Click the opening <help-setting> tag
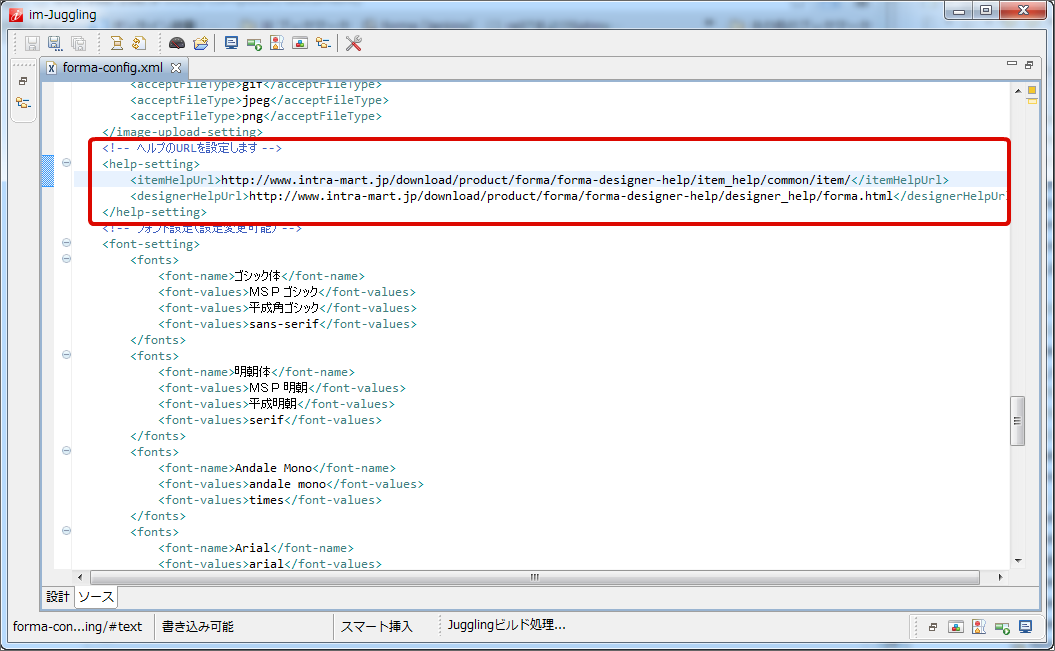 [x=151, y=164]
